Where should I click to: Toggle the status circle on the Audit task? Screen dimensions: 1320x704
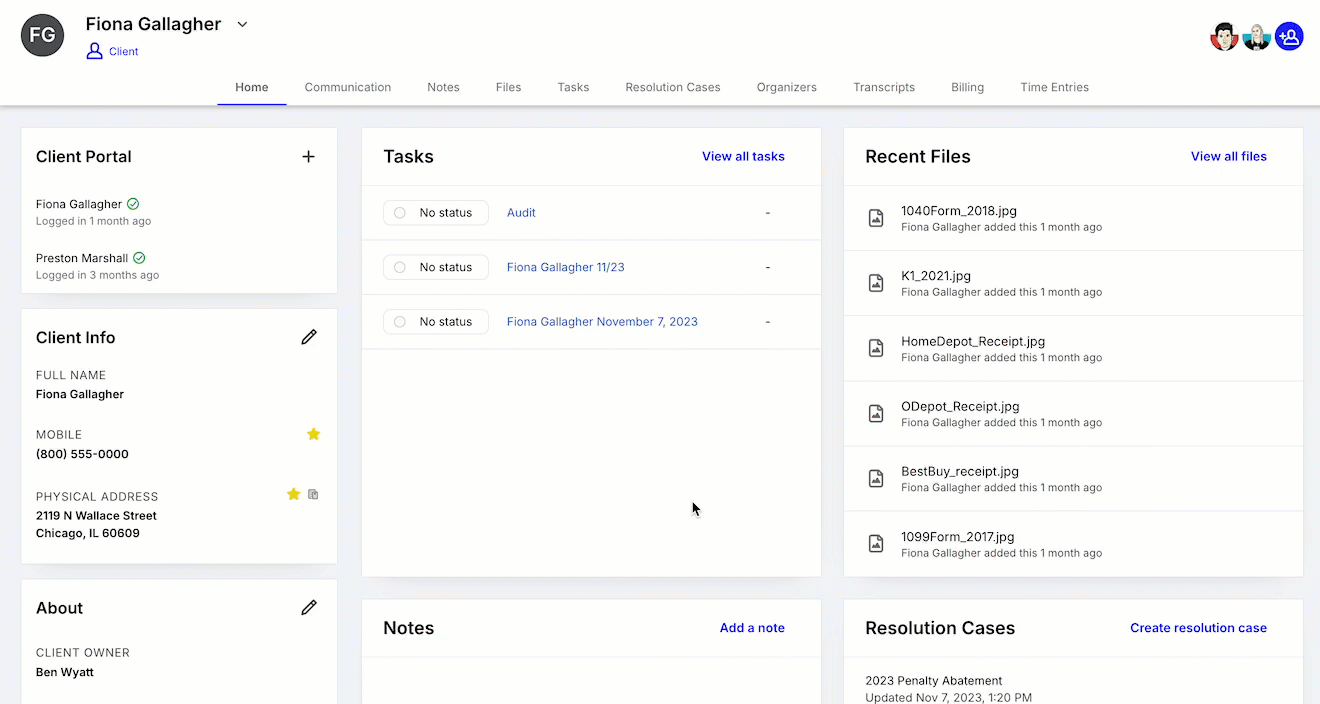click(400, 213)
